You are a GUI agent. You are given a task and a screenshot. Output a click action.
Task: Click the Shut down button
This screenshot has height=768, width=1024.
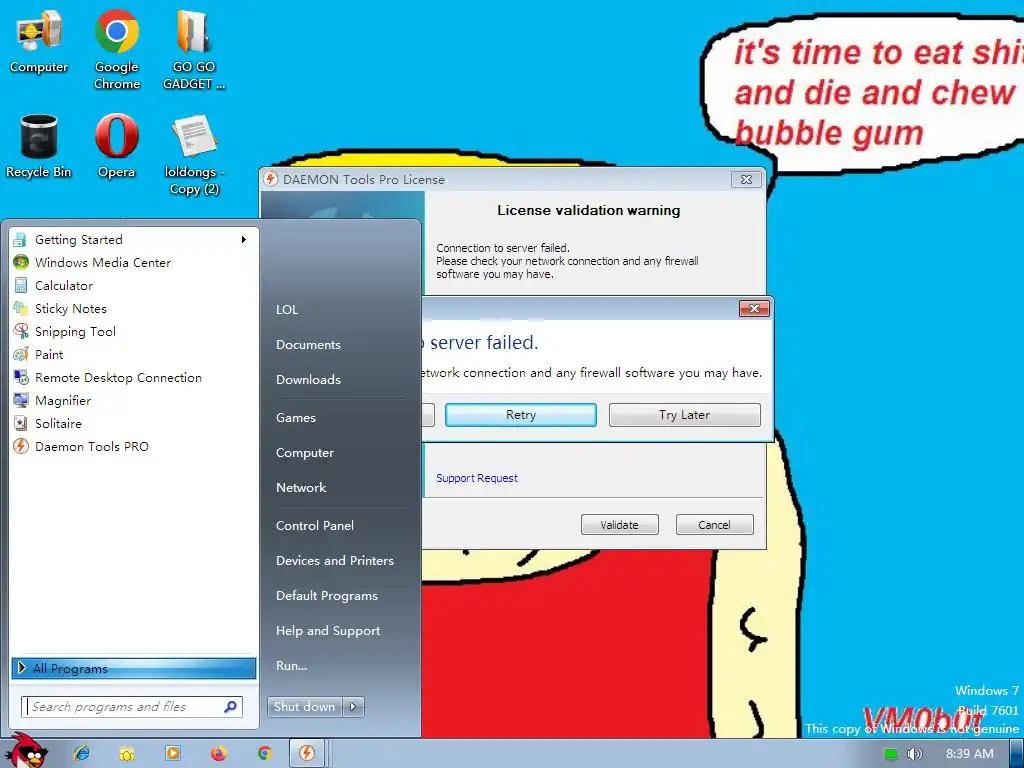pyautogui.click(x=304, y=707)
